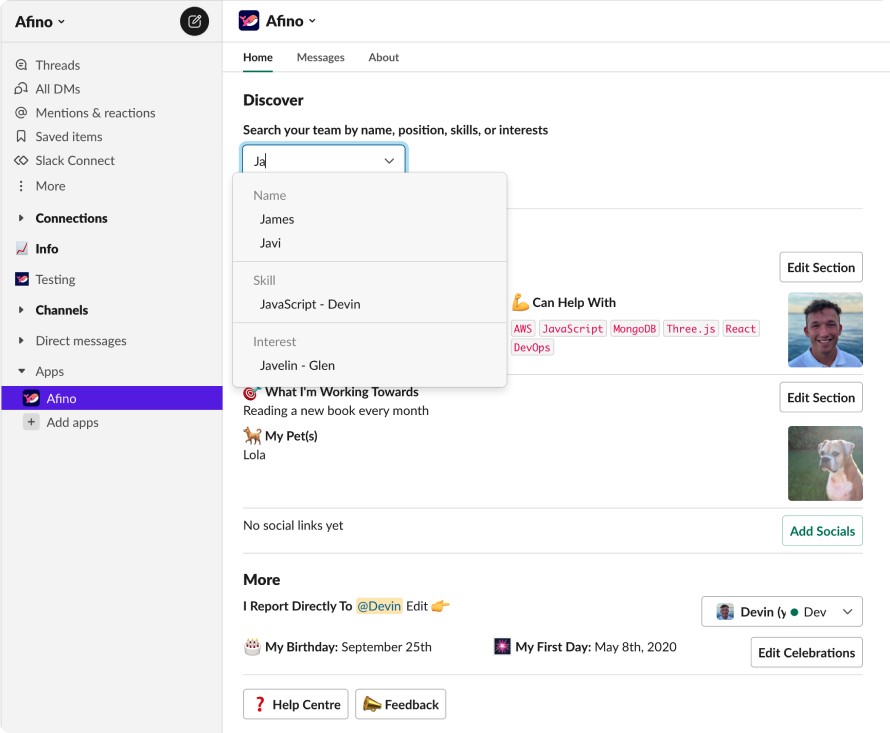890x733 pixels.
Task: Switch to the About tab
Action: coord(384,57)
